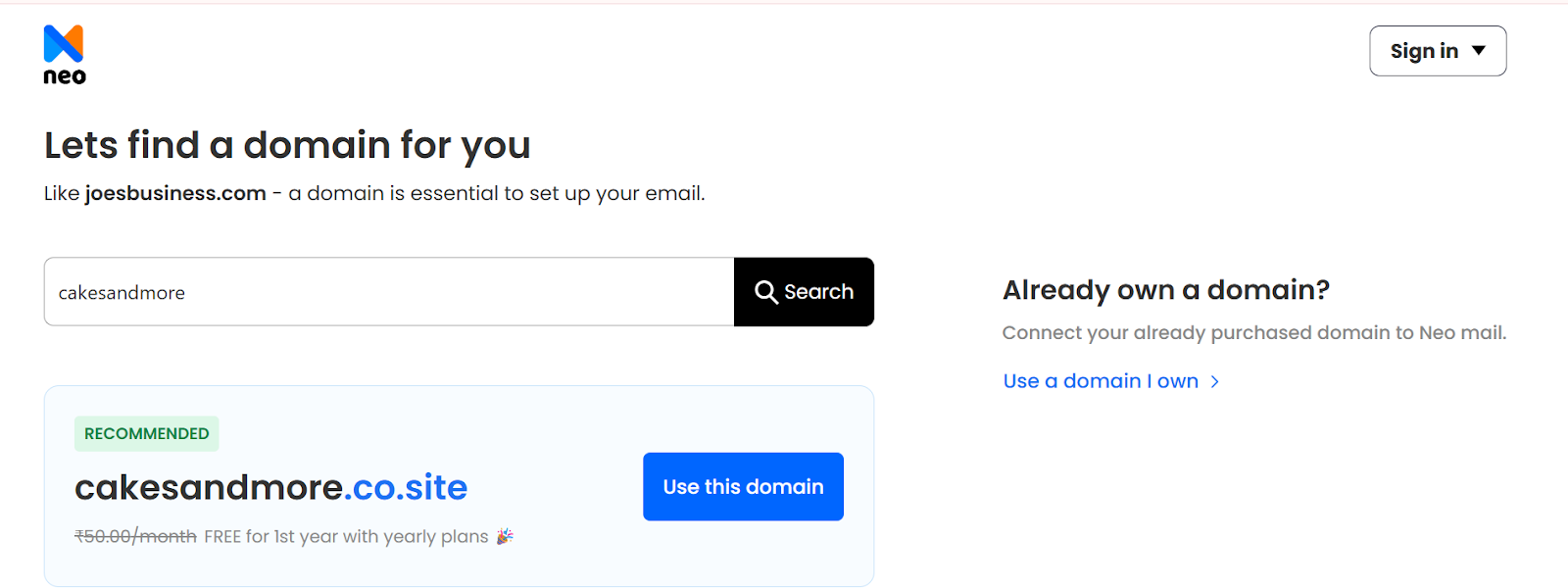This screenshot has height=588, width=1568.
Task: Click the 'neo' wordmark under the logo
Action: [x=65, y=76]
